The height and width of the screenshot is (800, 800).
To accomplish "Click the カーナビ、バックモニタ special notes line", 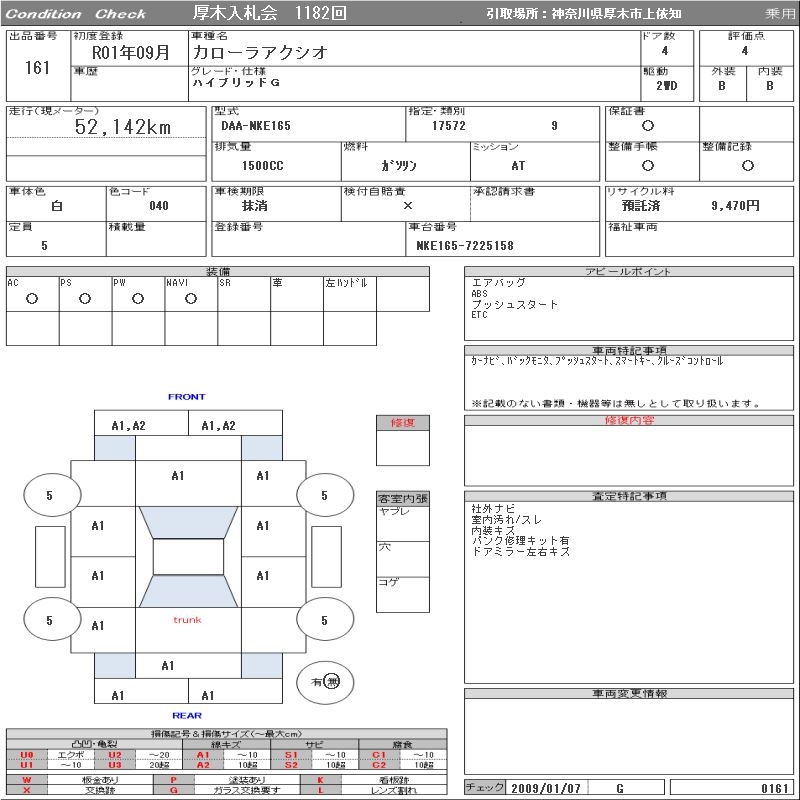I will pyautogui.click(x=597, y=361).
